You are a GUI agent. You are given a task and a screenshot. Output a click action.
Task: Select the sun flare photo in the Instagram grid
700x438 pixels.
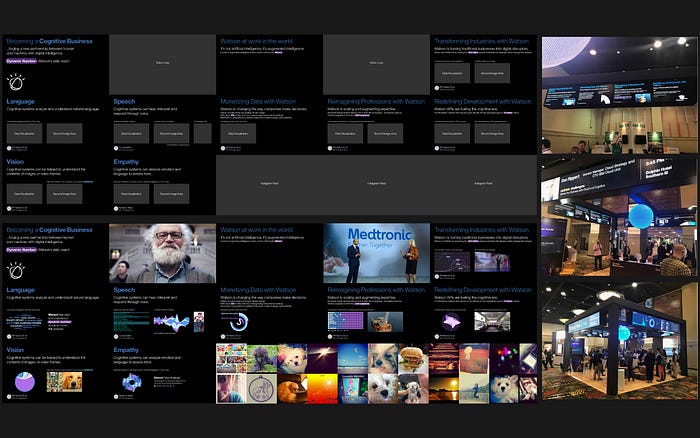(x=322, y=359)
